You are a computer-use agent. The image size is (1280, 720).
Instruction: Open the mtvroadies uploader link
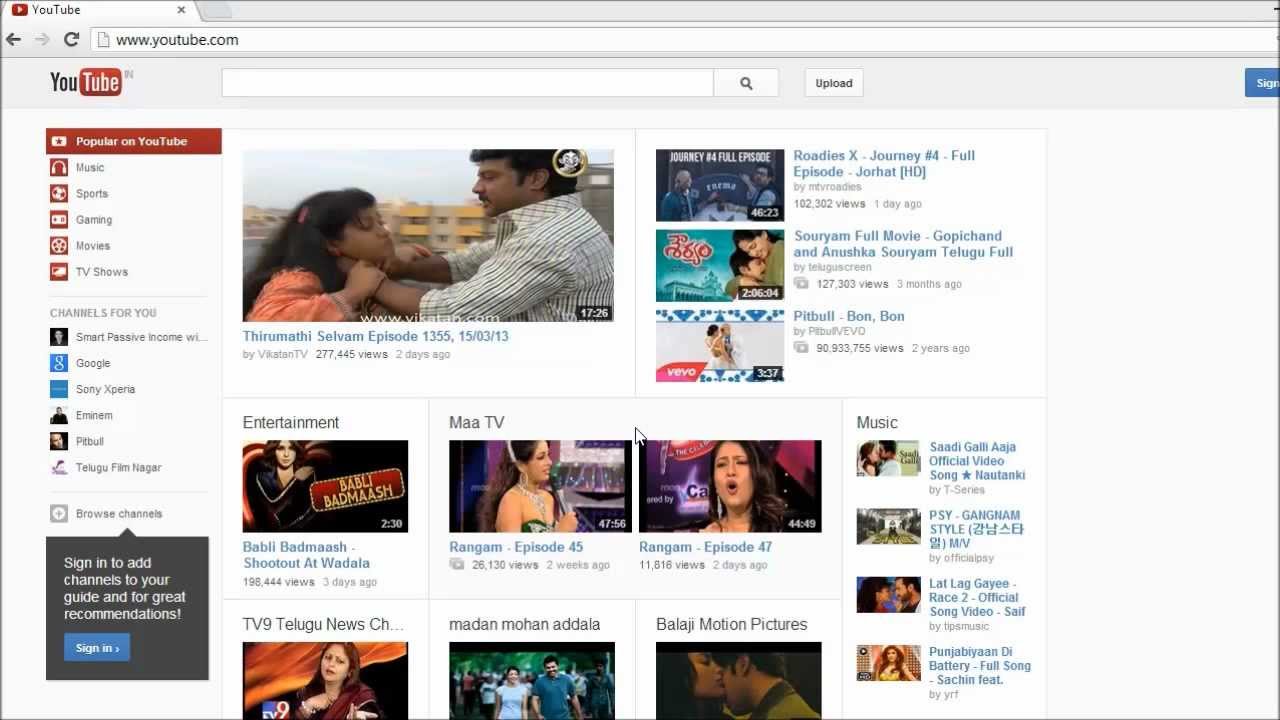click(x=834, y=187)
